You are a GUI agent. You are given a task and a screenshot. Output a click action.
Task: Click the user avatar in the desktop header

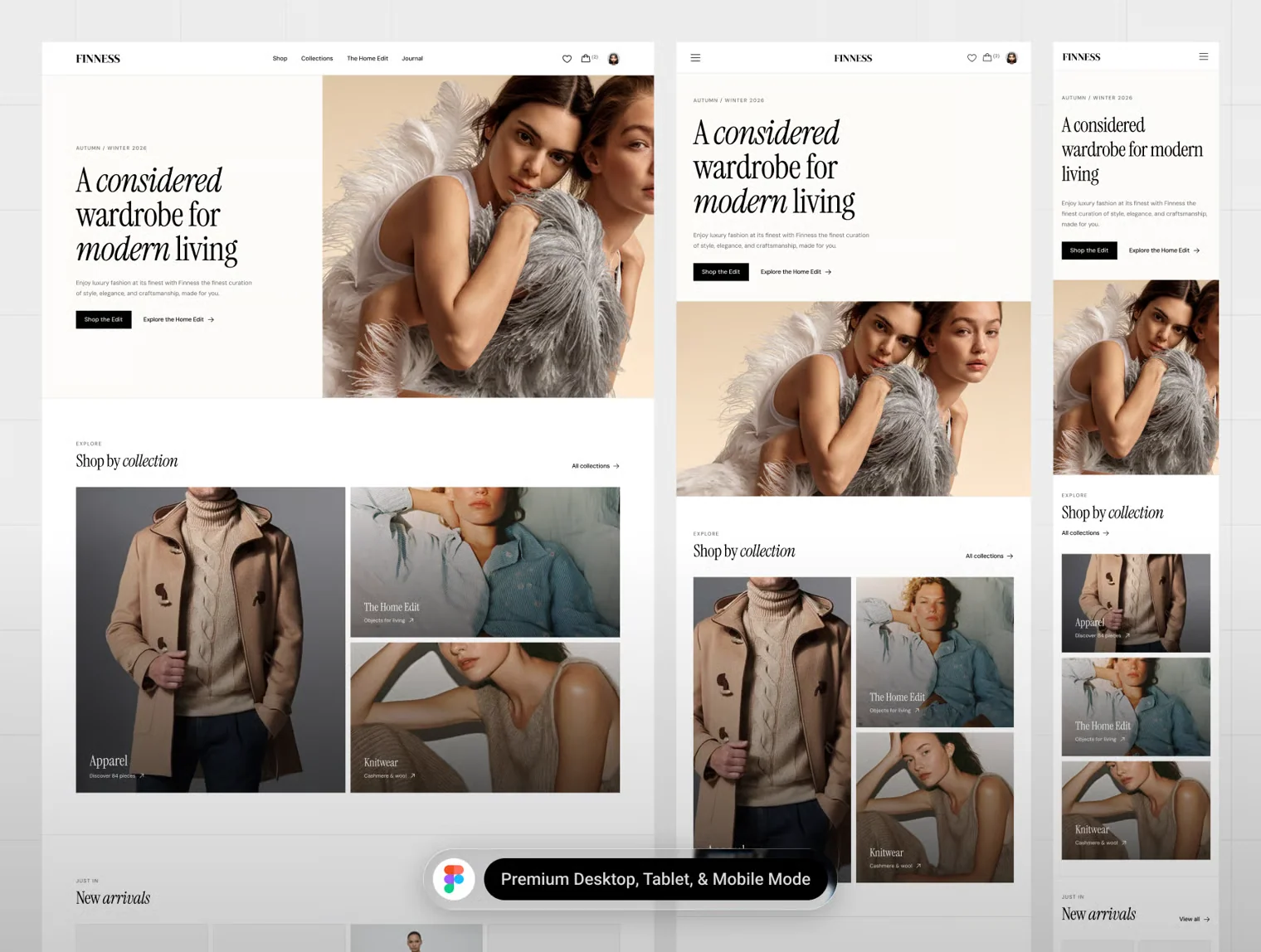(x=614, y=59)
